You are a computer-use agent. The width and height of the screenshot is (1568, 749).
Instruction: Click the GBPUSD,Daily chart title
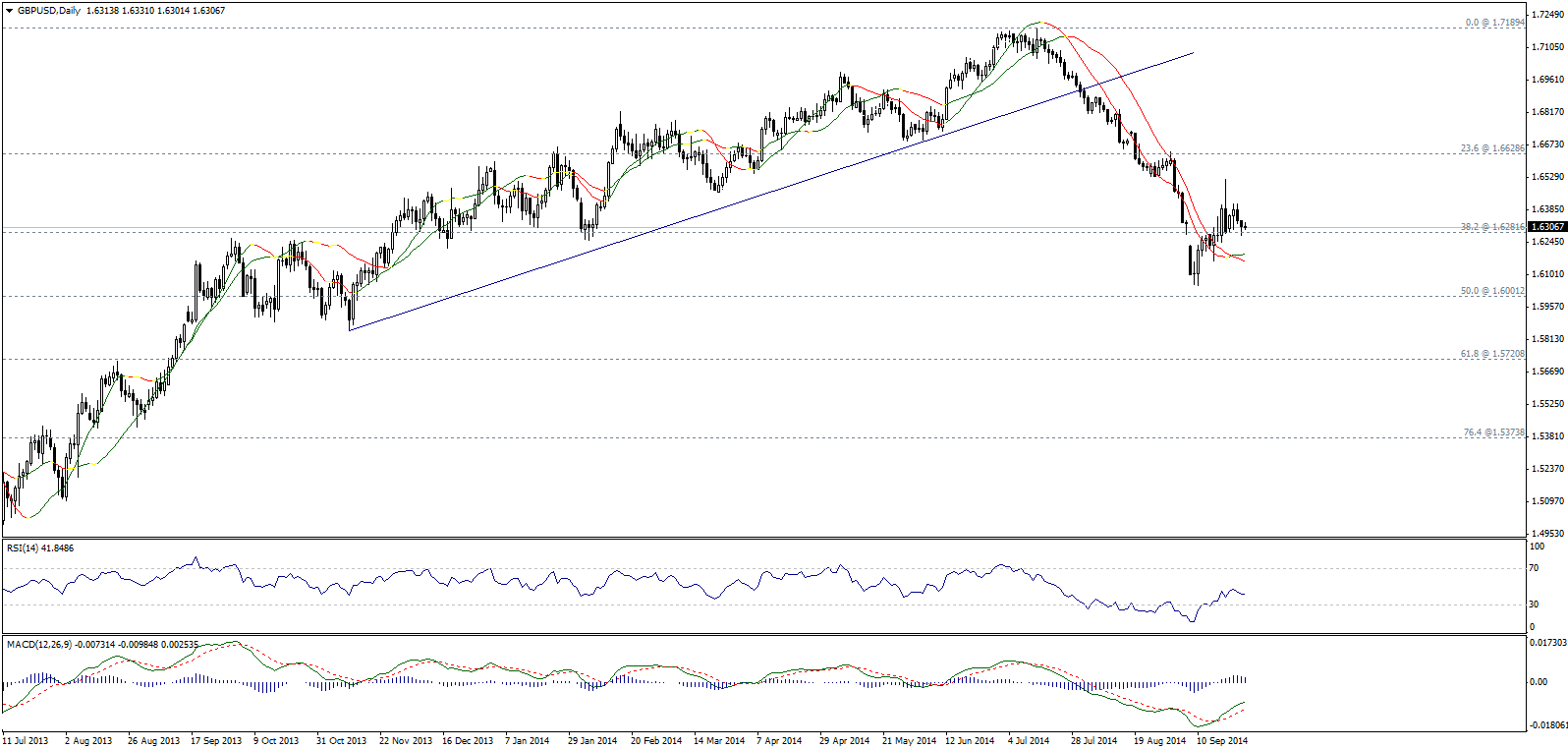(49, 11)
